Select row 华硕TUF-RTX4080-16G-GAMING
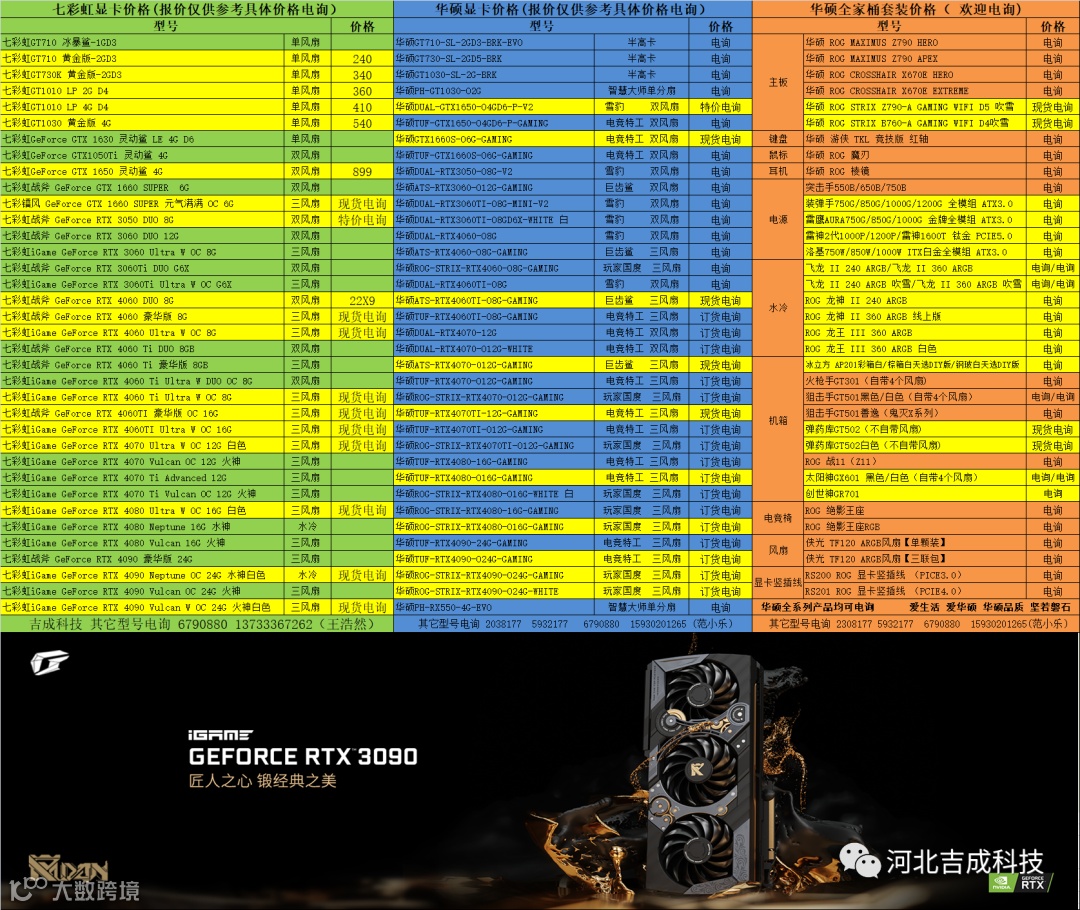Screen dimensions: 1080x910 point(573,462)
